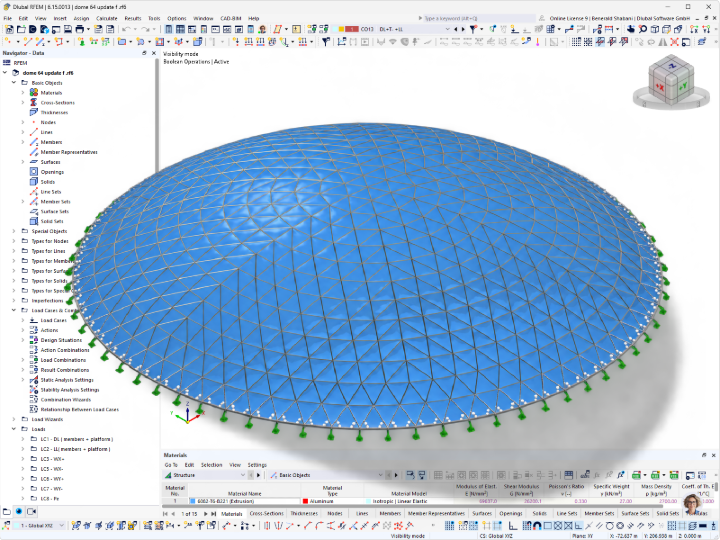Image resolution: width=720 pixels, height=540 pixels.
Task: Click the red Aluminum type color swatch
Action: coord(305,501)
